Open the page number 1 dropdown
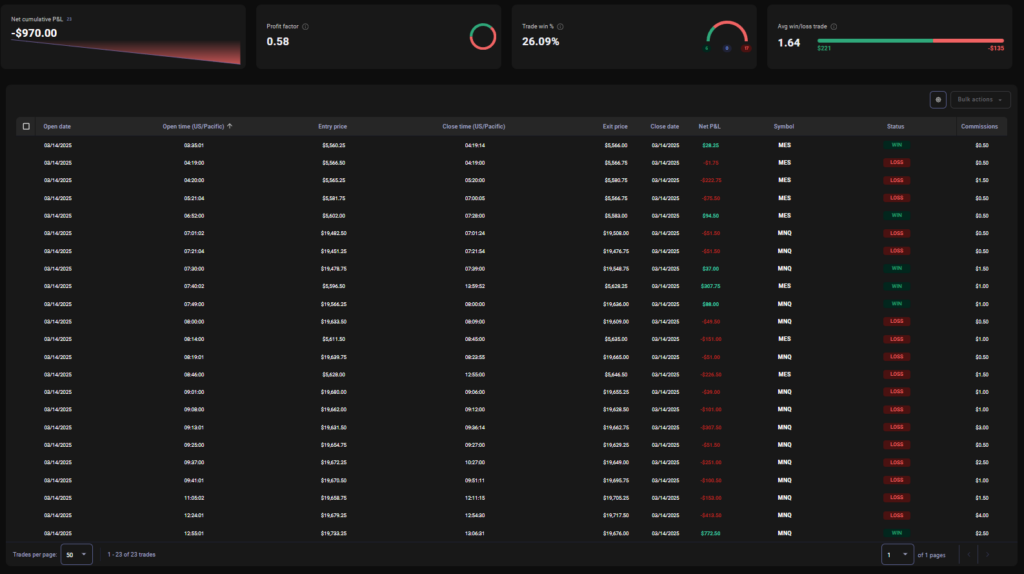This screenshot has width=1024, height=574. [897, 554]
